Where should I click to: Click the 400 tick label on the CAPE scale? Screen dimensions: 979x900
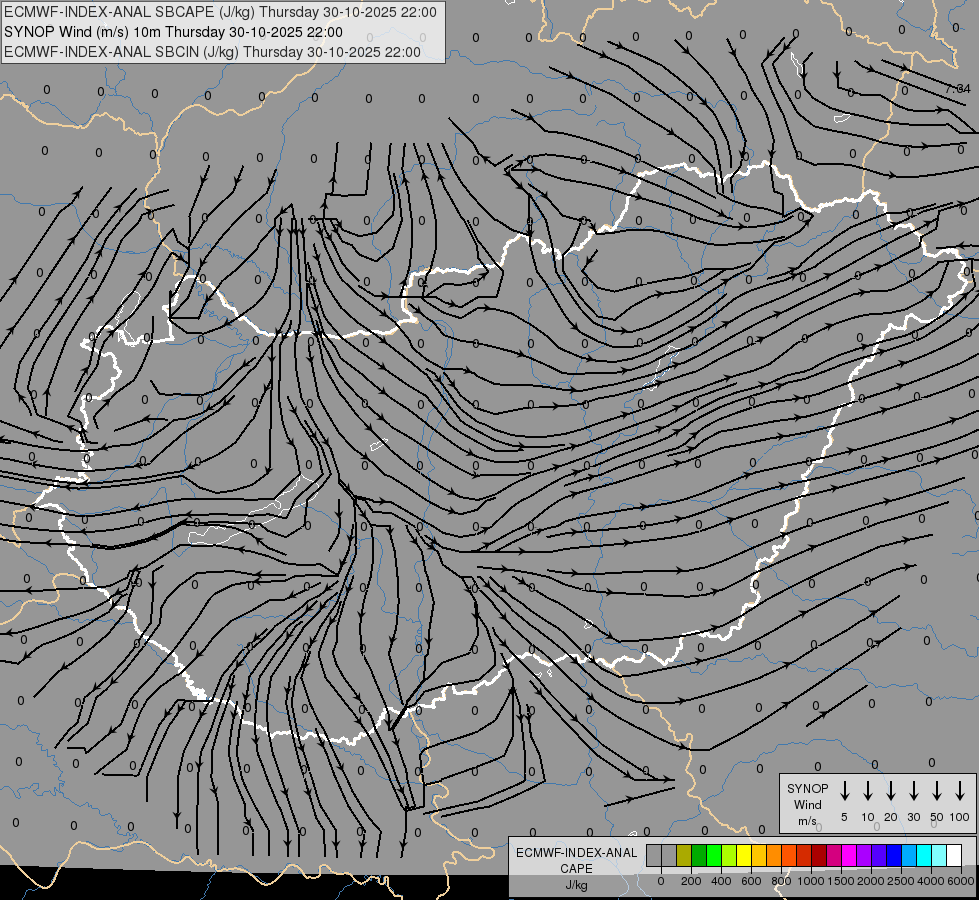tap(721, 881)
